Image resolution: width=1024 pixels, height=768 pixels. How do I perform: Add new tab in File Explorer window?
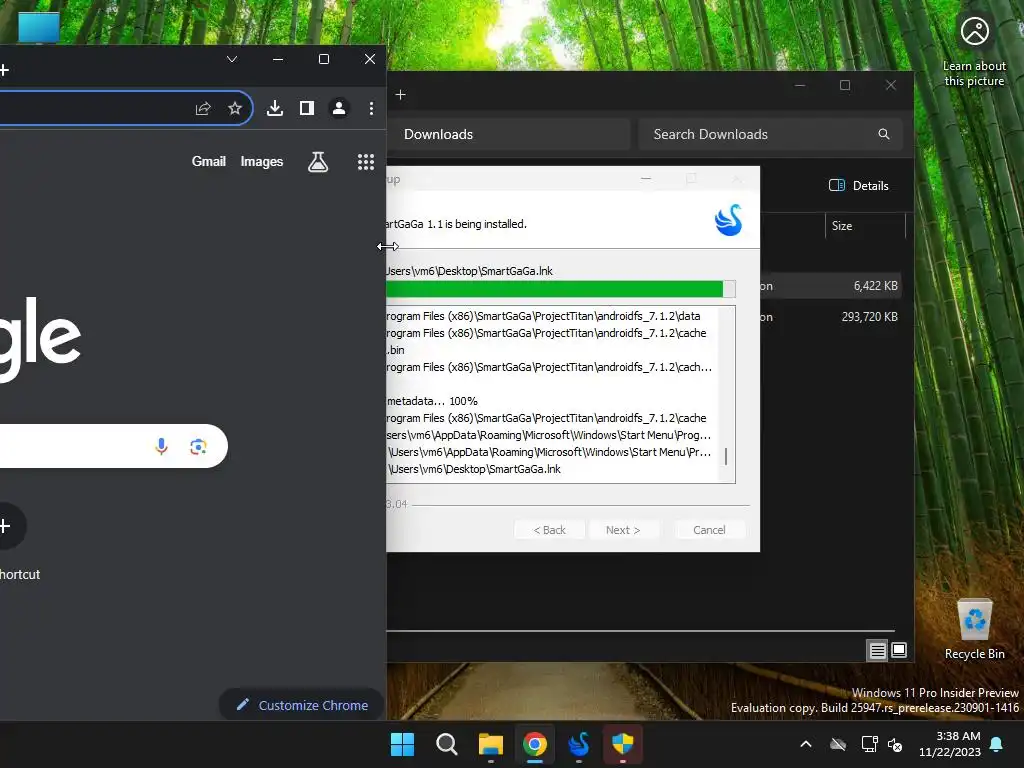(400, 95)
